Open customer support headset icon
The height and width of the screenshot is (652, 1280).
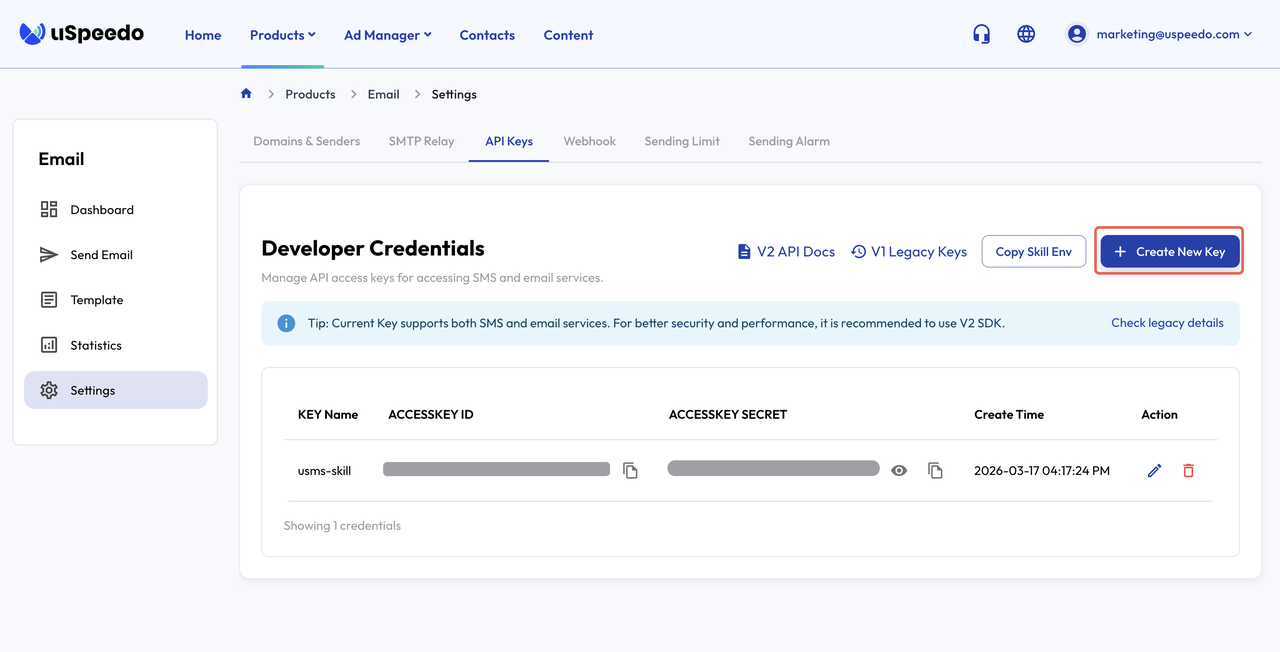coord(981,34)
